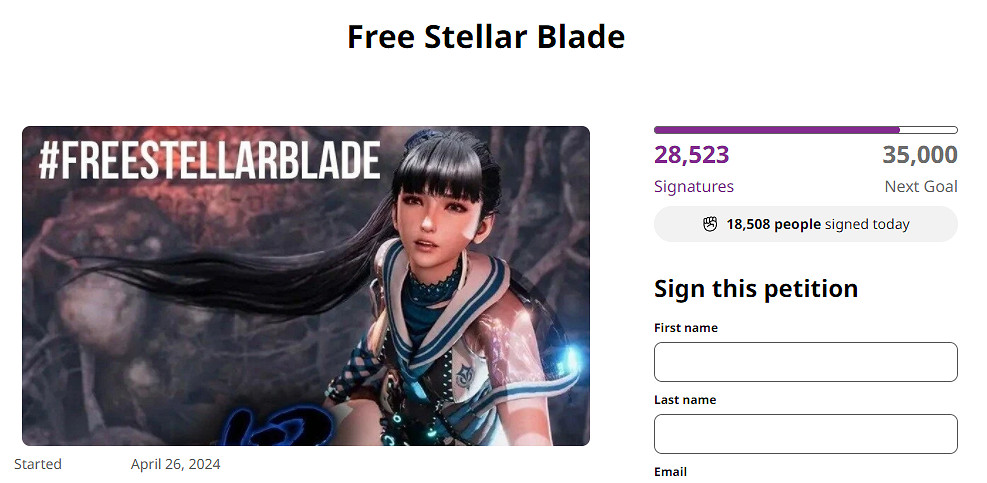Open the petition cover image
Screen dimensions: 987x483
pos(306,286)
